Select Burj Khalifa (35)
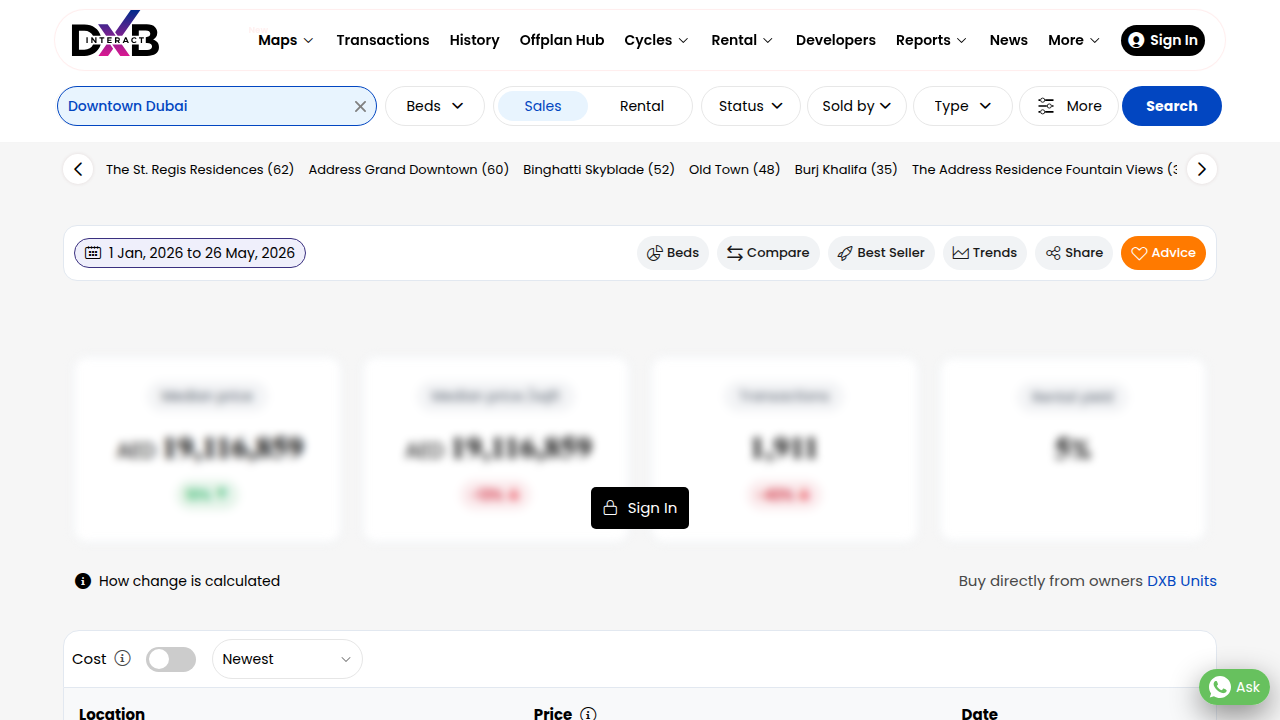 (846, 170)
